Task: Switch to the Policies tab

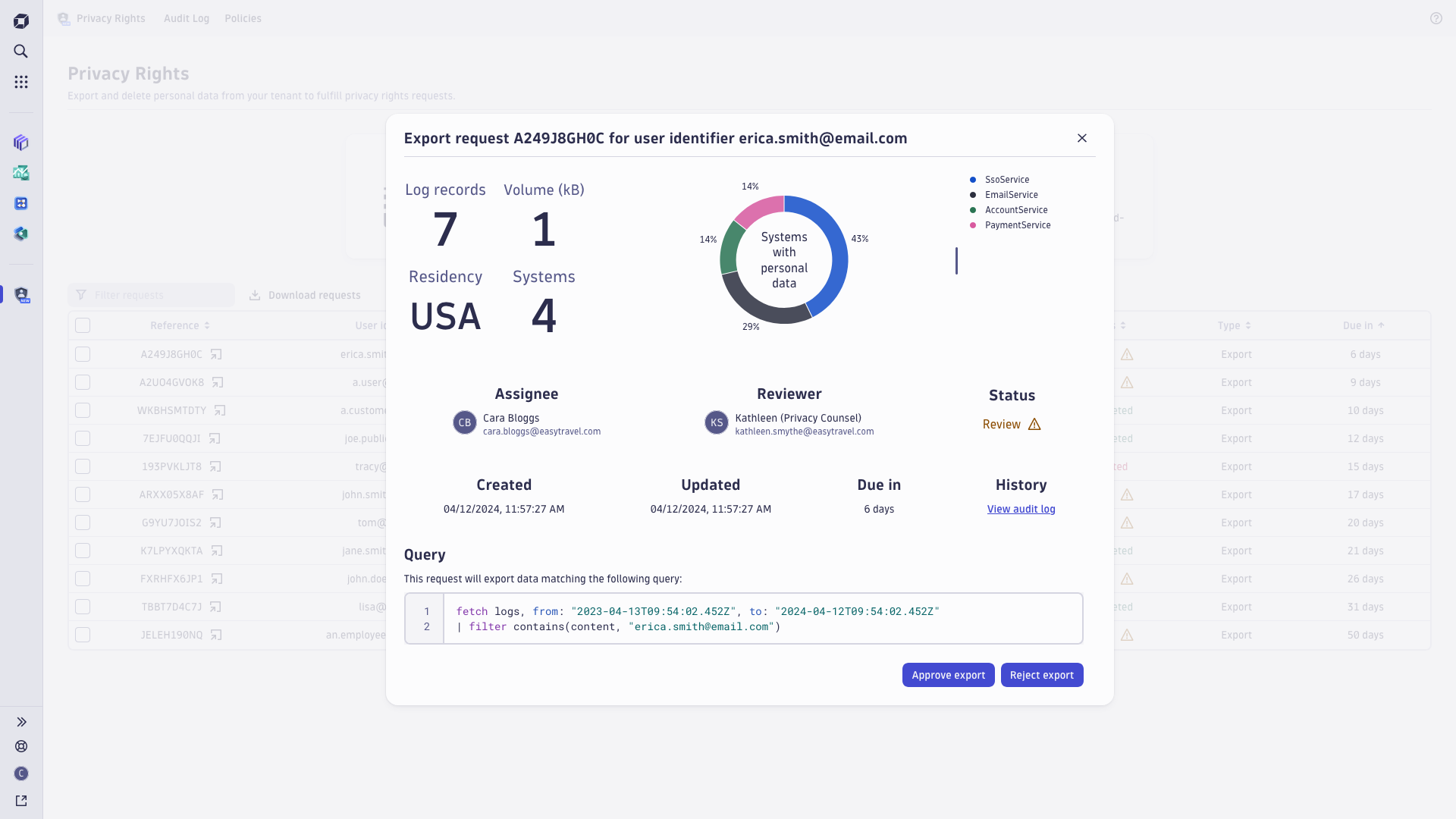Action: pos(243,18)
